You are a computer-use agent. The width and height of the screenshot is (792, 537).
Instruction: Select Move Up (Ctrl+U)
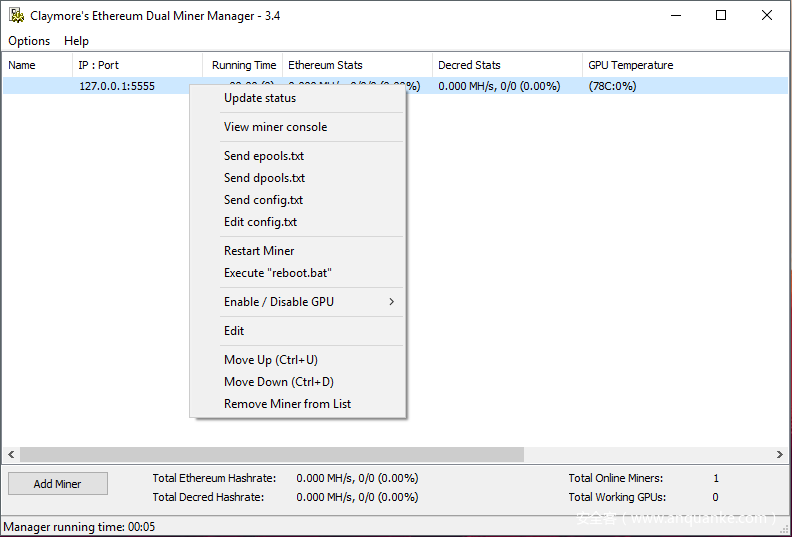pyautogui.click(x=270, y=360)
